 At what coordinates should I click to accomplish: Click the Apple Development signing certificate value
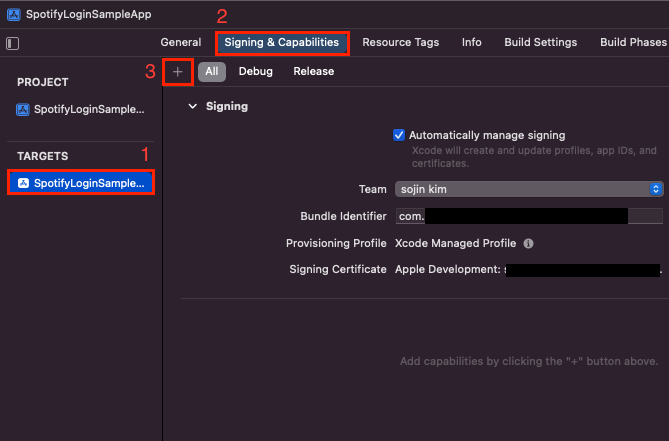pyautogui.click(x=528, y=270)
